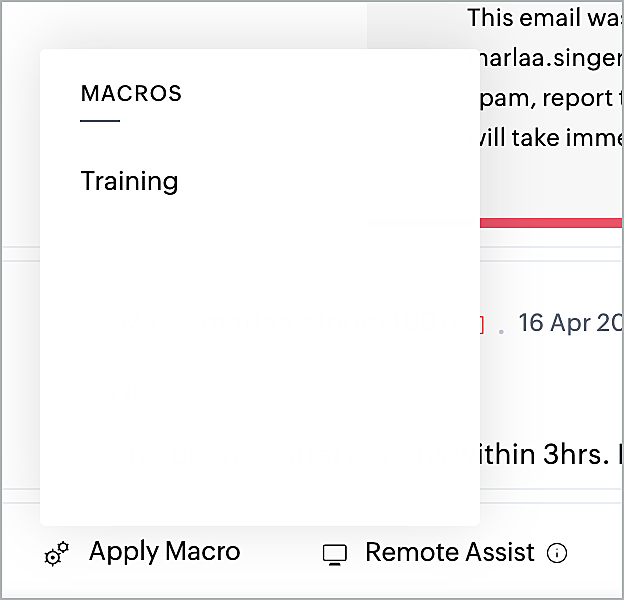Image resolution: width=624 pixels, height=600 pixels.
Task: Click the gears icon beside Apply Macro
Action: [x=57, y=554]
